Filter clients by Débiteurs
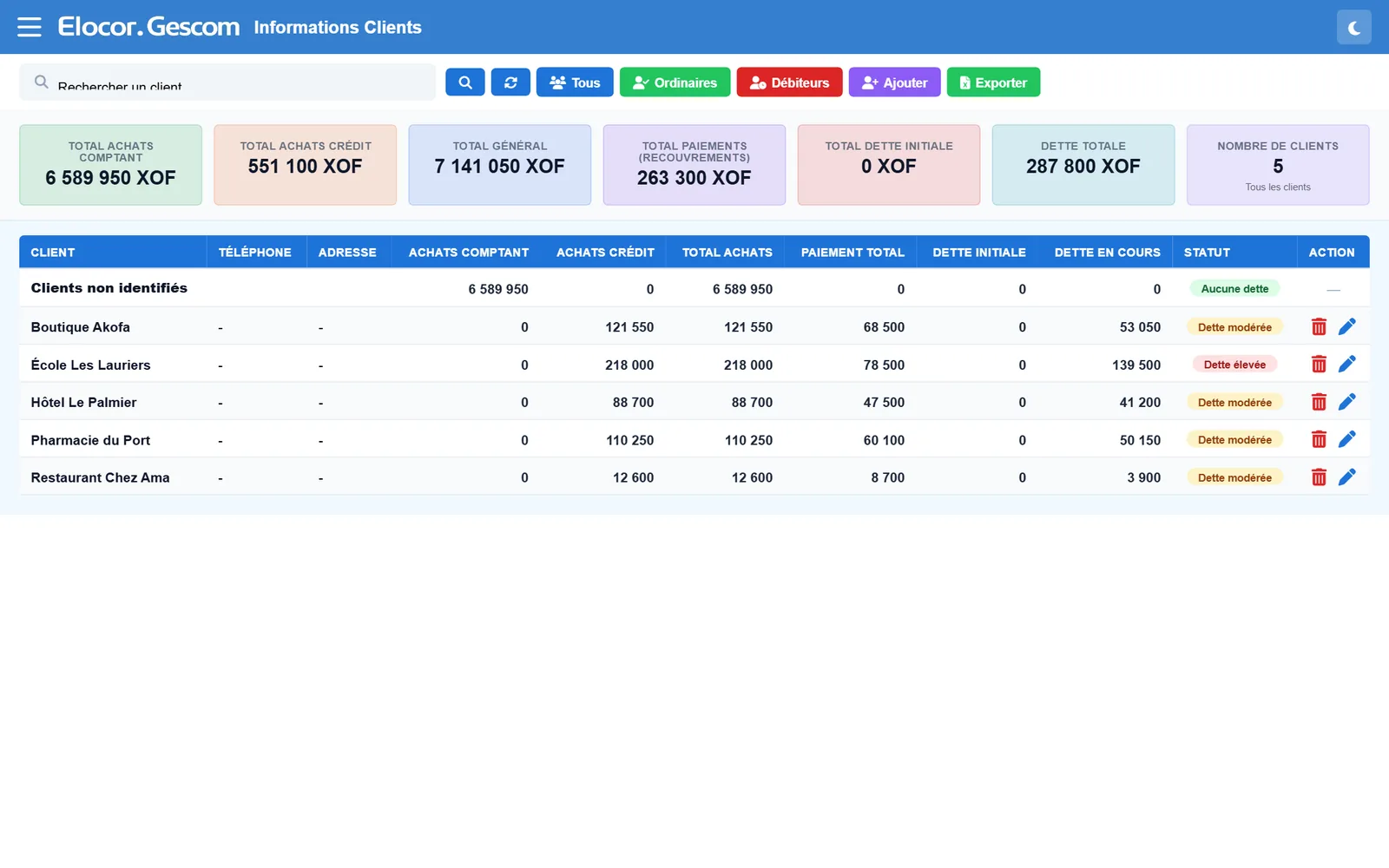This screenshot has width=1389, height=868. (789, 82)
